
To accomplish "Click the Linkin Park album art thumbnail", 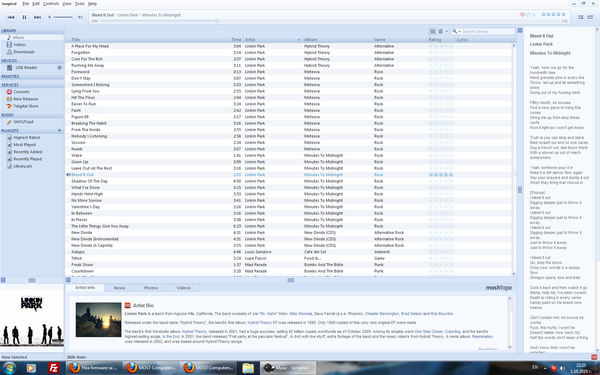I will [x=32, y=319].
